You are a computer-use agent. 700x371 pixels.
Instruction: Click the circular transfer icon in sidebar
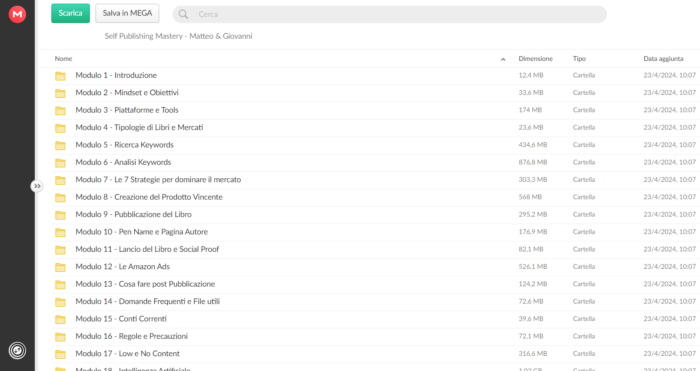tap(17, 350)
